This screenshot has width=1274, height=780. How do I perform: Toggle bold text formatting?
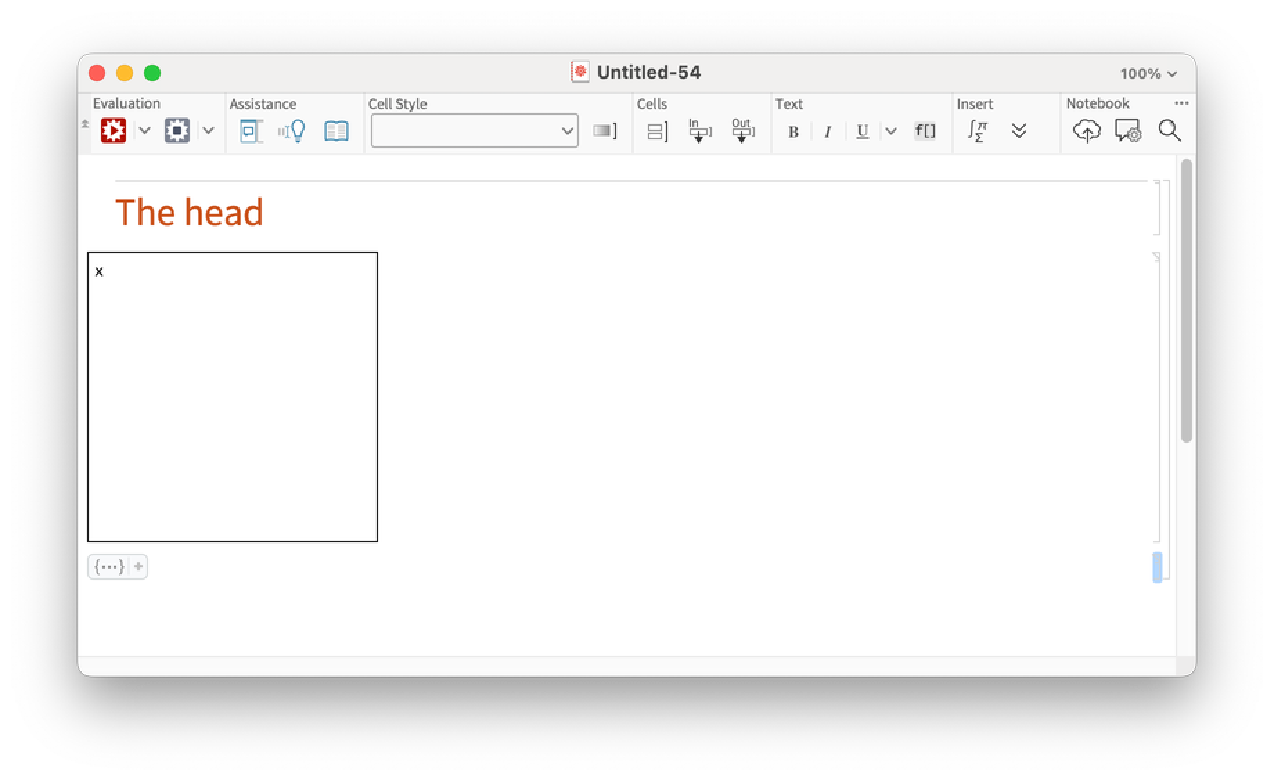pos(793,132)
